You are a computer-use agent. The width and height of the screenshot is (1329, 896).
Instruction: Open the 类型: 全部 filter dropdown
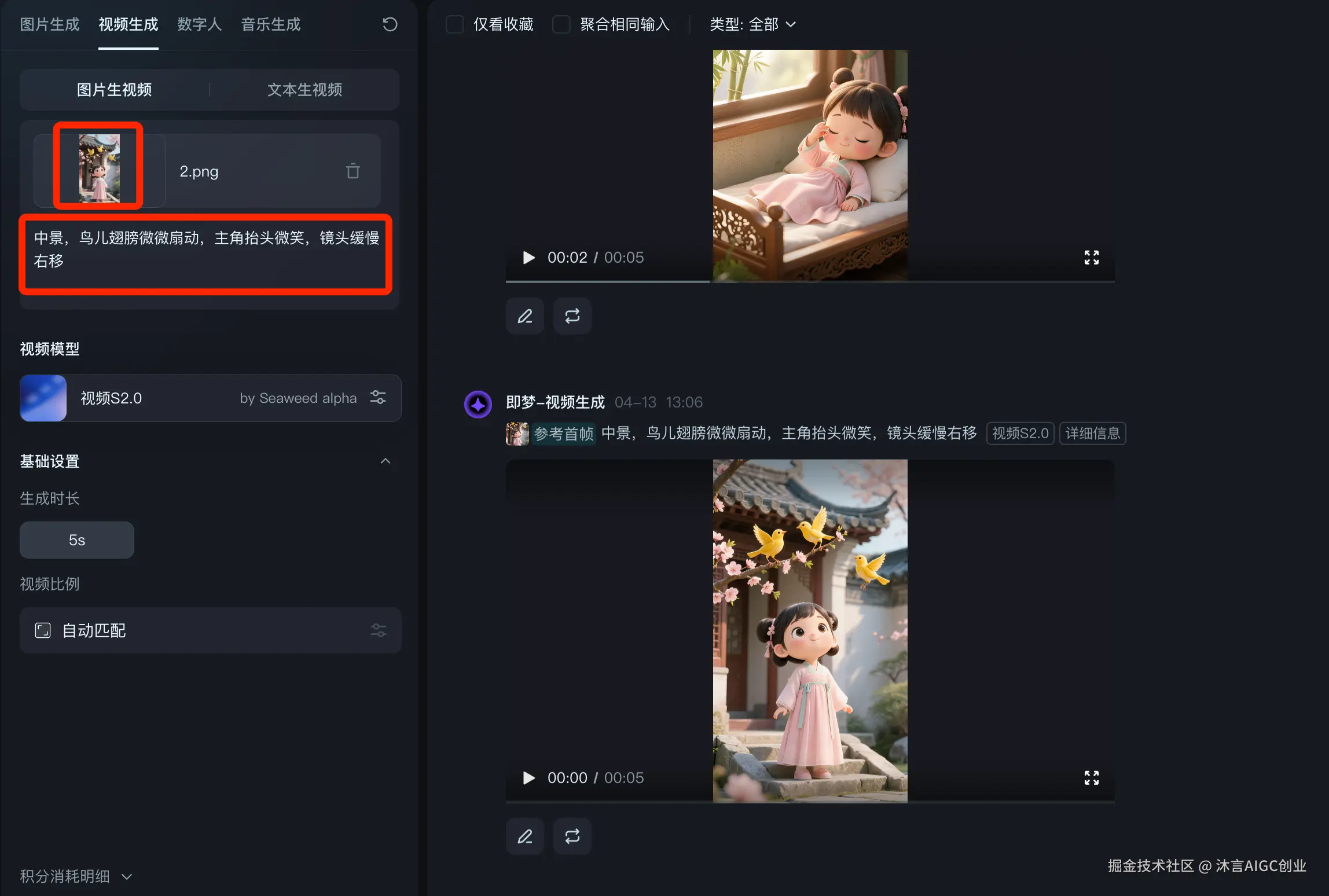(752, 24)
